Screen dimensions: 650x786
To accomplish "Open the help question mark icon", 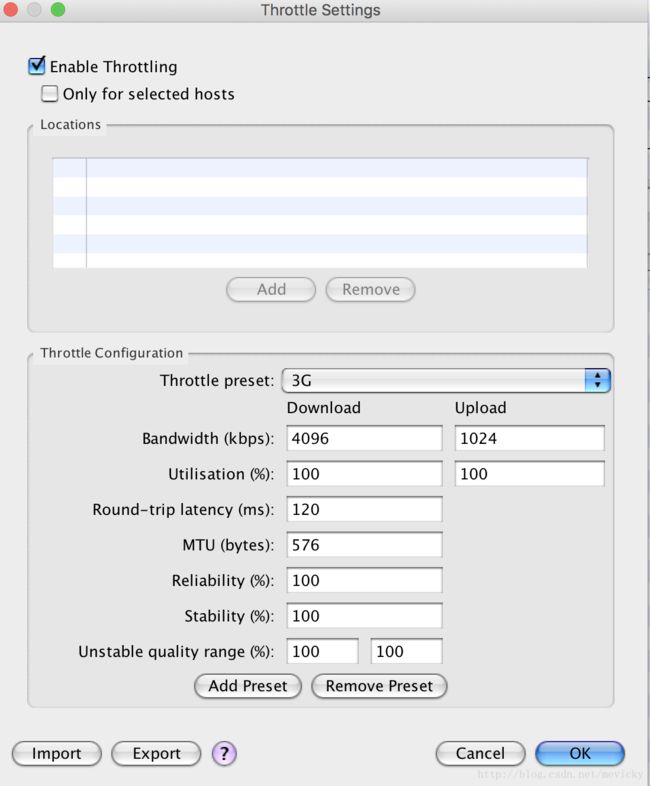I will point(224,753).
